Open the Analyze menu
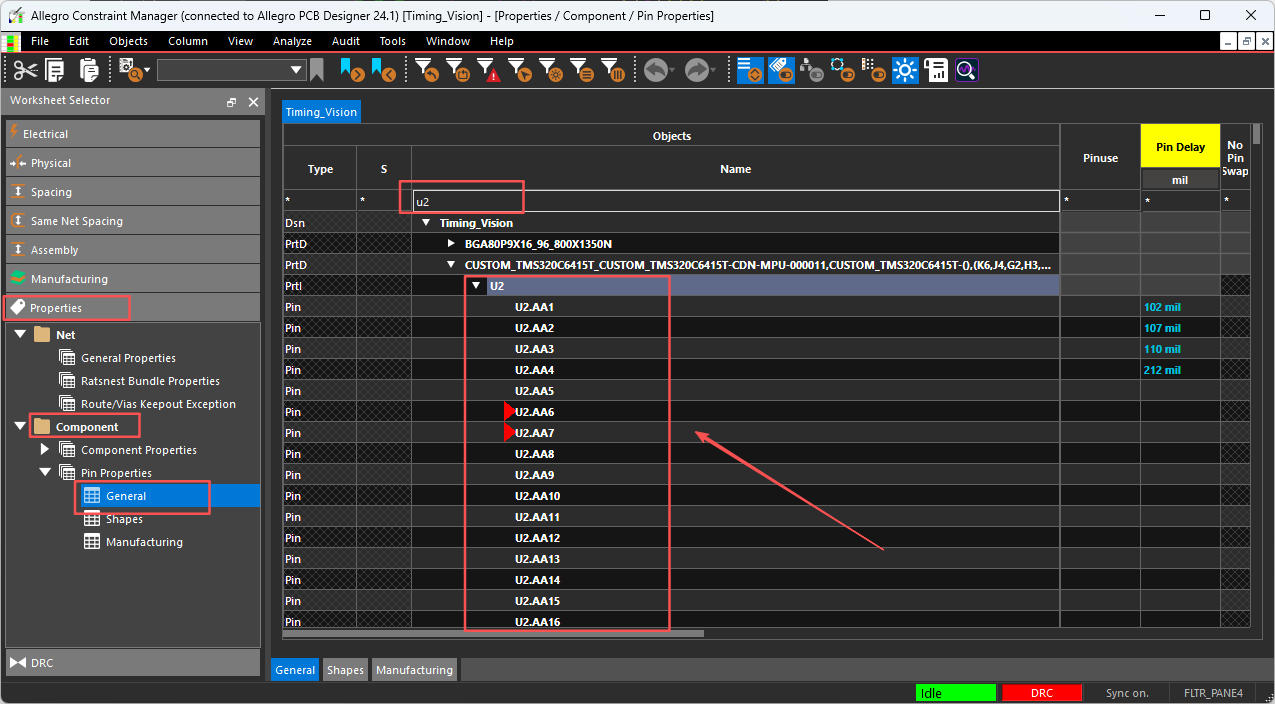Screen dimensions: 1275x704 click(292, 41)
